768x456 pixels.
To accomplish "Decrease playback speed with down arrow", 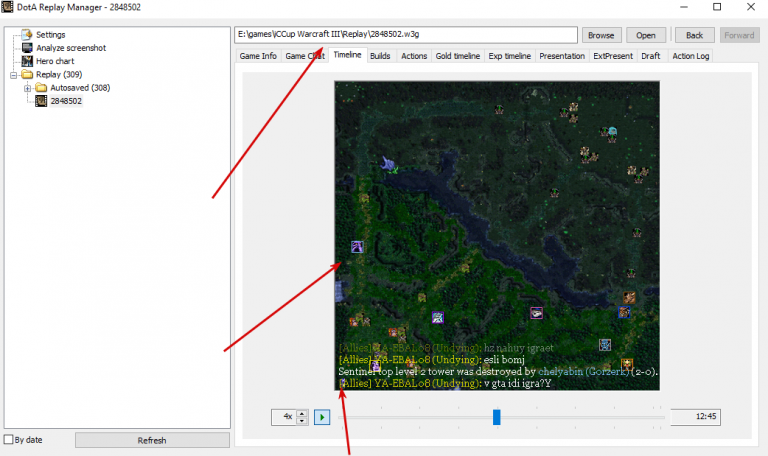I will click(x=302, y=421).
